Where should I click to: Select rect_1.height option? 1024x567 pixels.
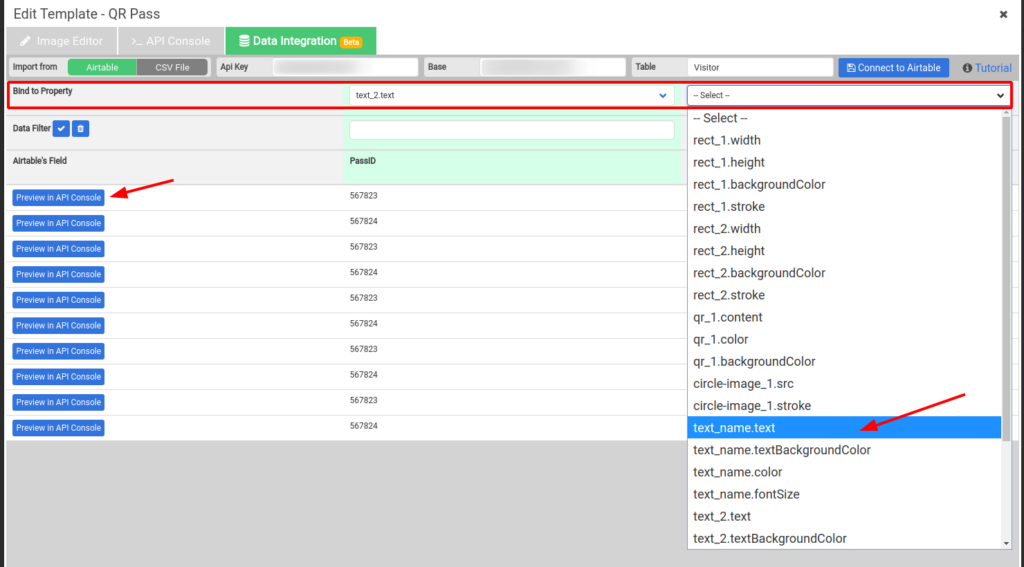(844, 163)
